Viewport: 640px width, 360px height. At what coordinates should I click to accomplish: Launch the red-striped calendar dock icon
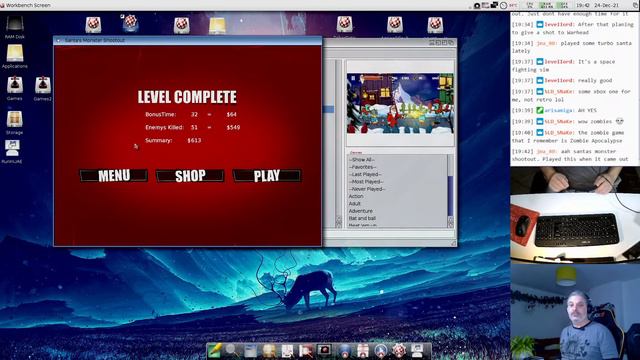point(362,351)
